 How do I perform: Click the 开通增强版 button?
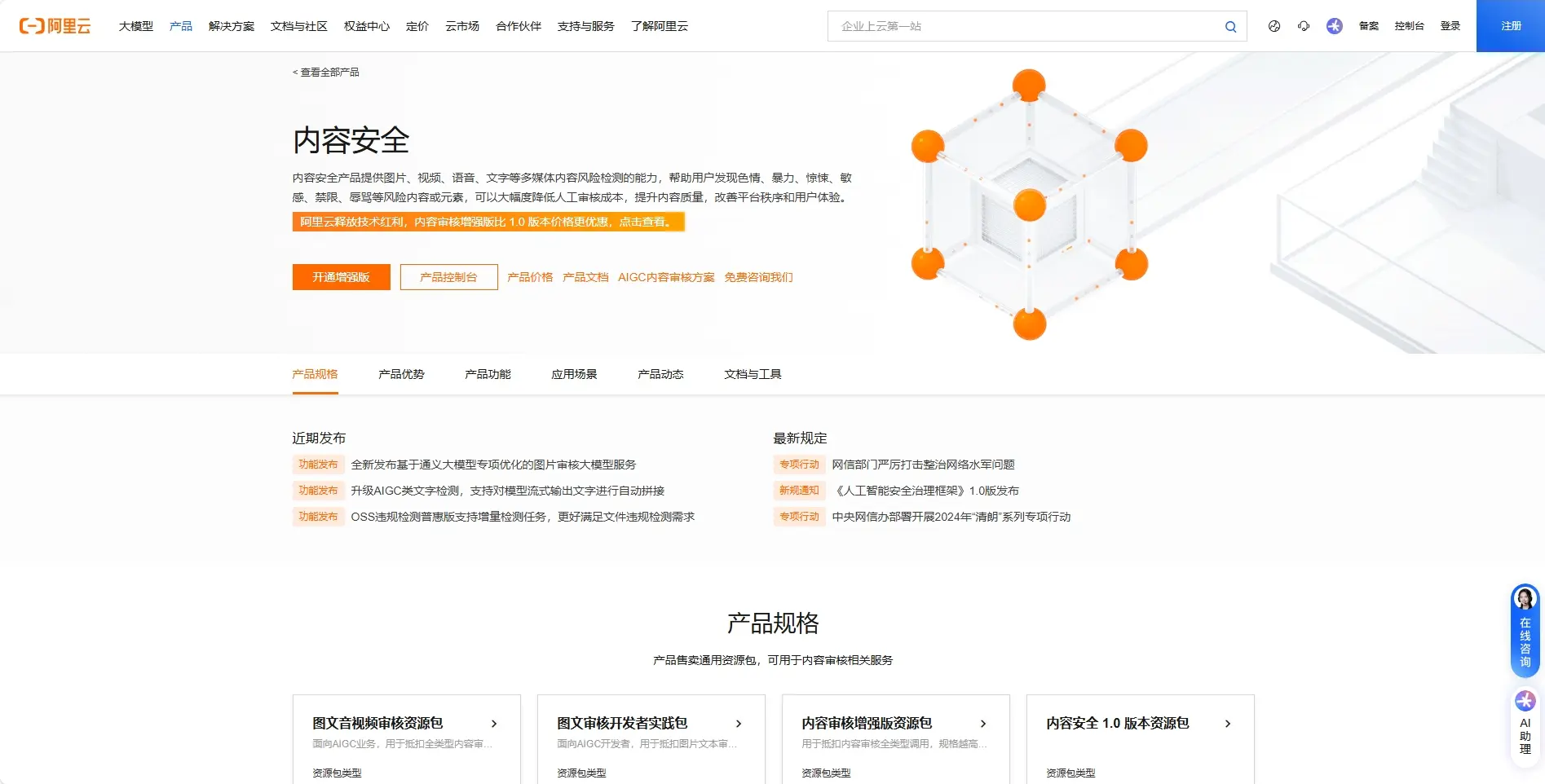[x=342, y=277]
